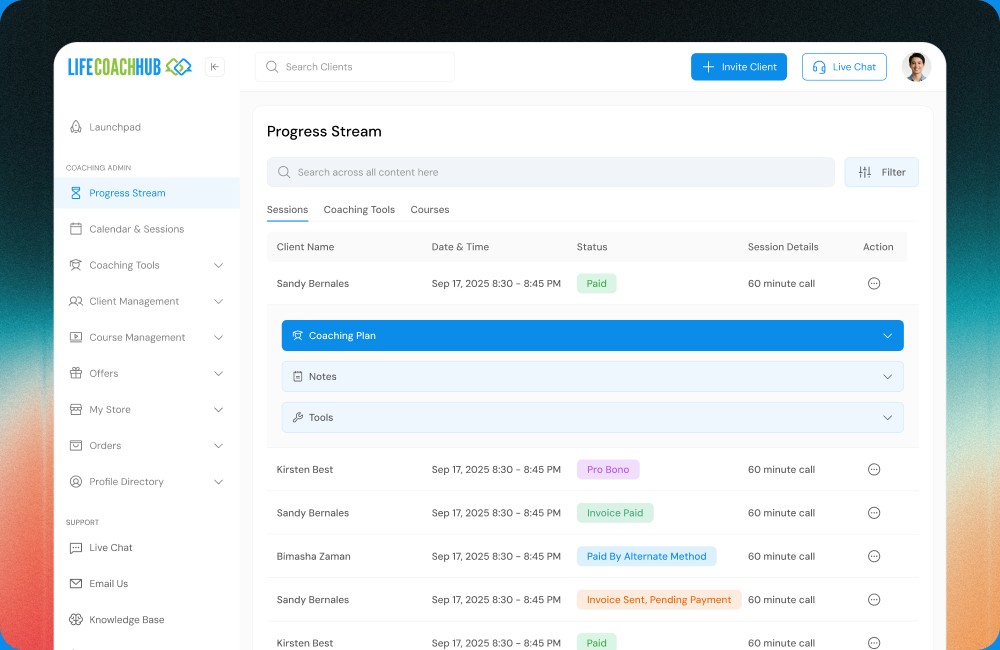Screen dimensions: 1000x650
Task: Open Live Chat under Support in sidebar
Action: pyautogui.click(x=110, y=547)
